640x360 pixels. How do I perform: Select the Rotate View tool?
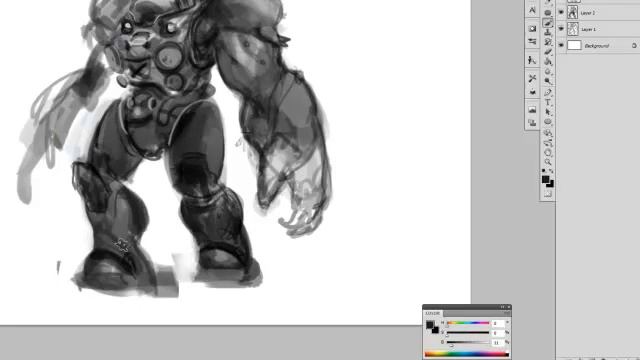548,153
